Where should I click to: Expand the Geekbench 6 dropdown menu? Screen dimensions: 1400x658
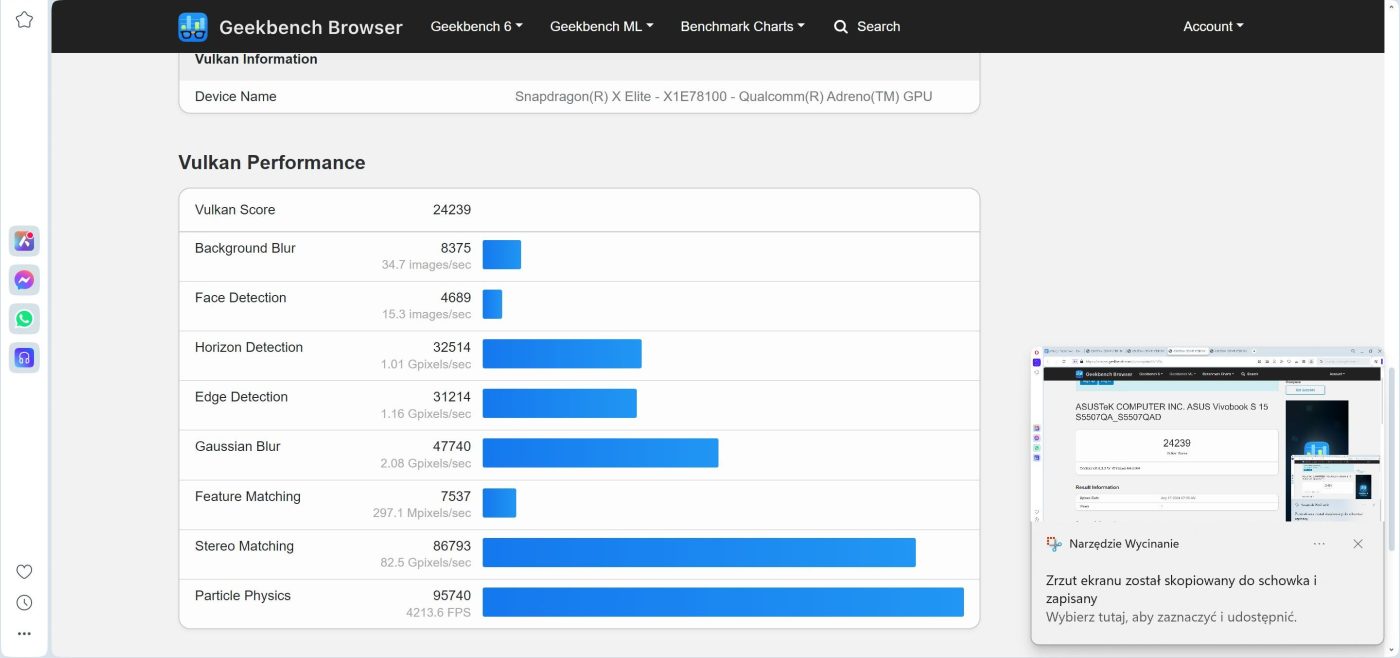pyautogui.click(x=477, y=27)
